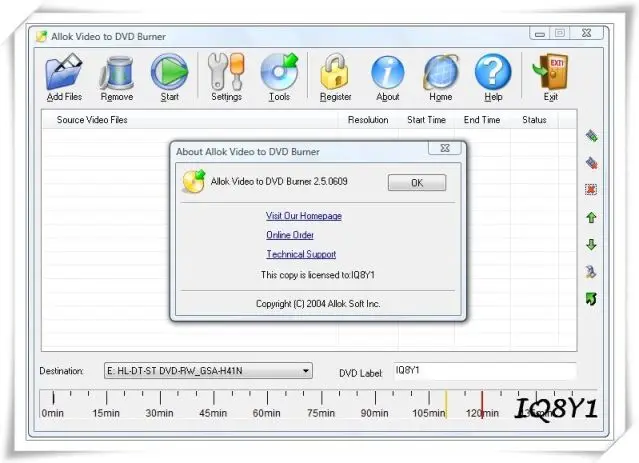The height and width of the screenshot is (463, 639).
Task: Click the green curved arrow icon in the side bar
Action: click(591, 299)
